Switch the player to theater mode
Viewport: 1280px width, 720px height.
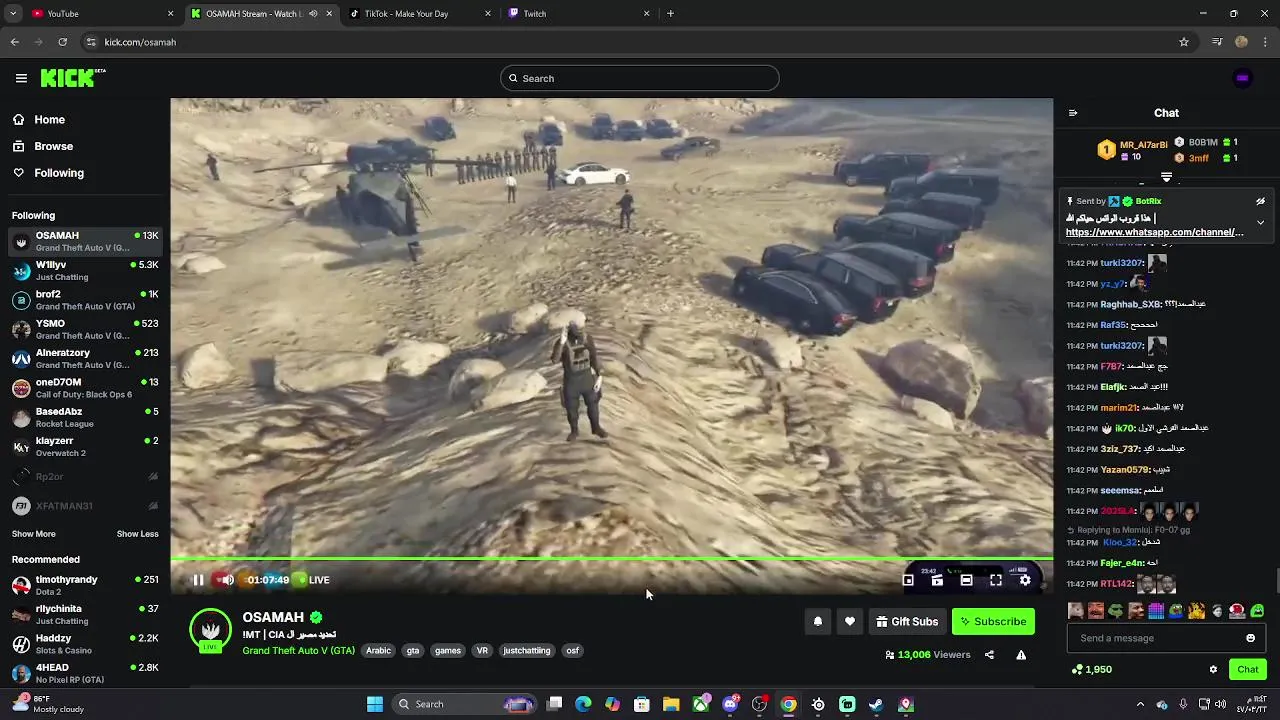966,580
